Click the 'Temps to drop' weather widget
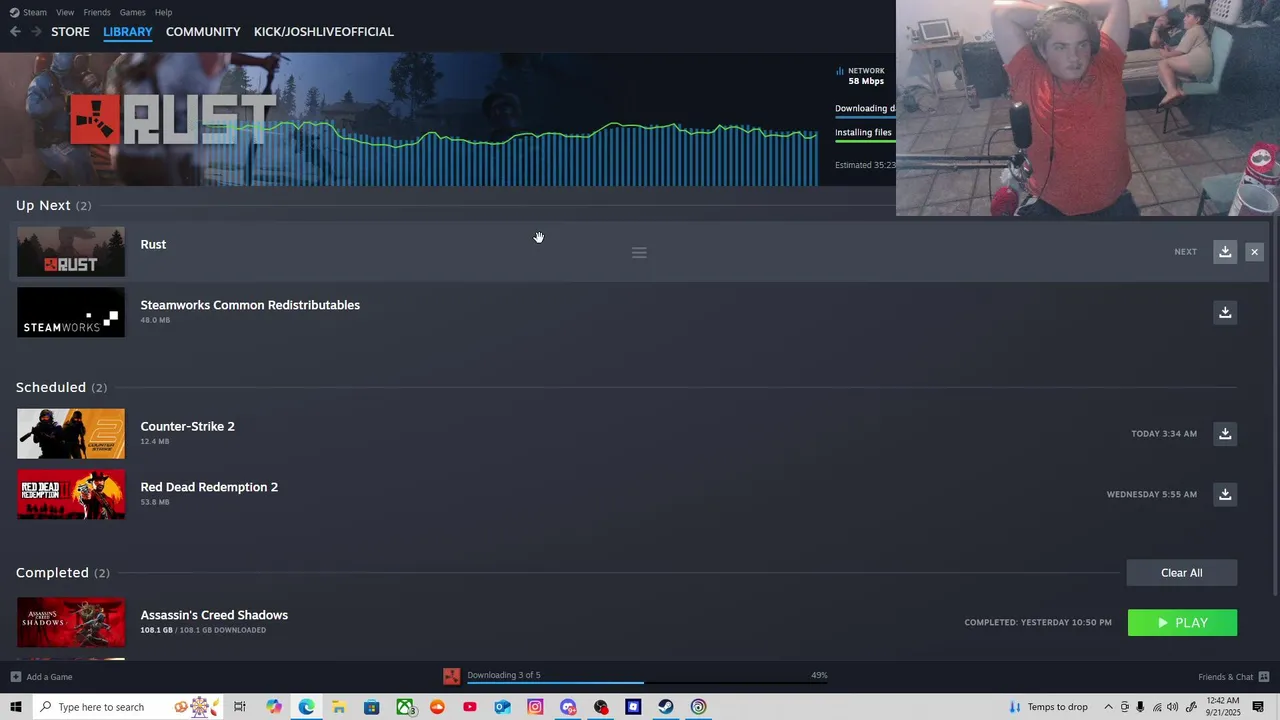 click(x=1048, y=707)
